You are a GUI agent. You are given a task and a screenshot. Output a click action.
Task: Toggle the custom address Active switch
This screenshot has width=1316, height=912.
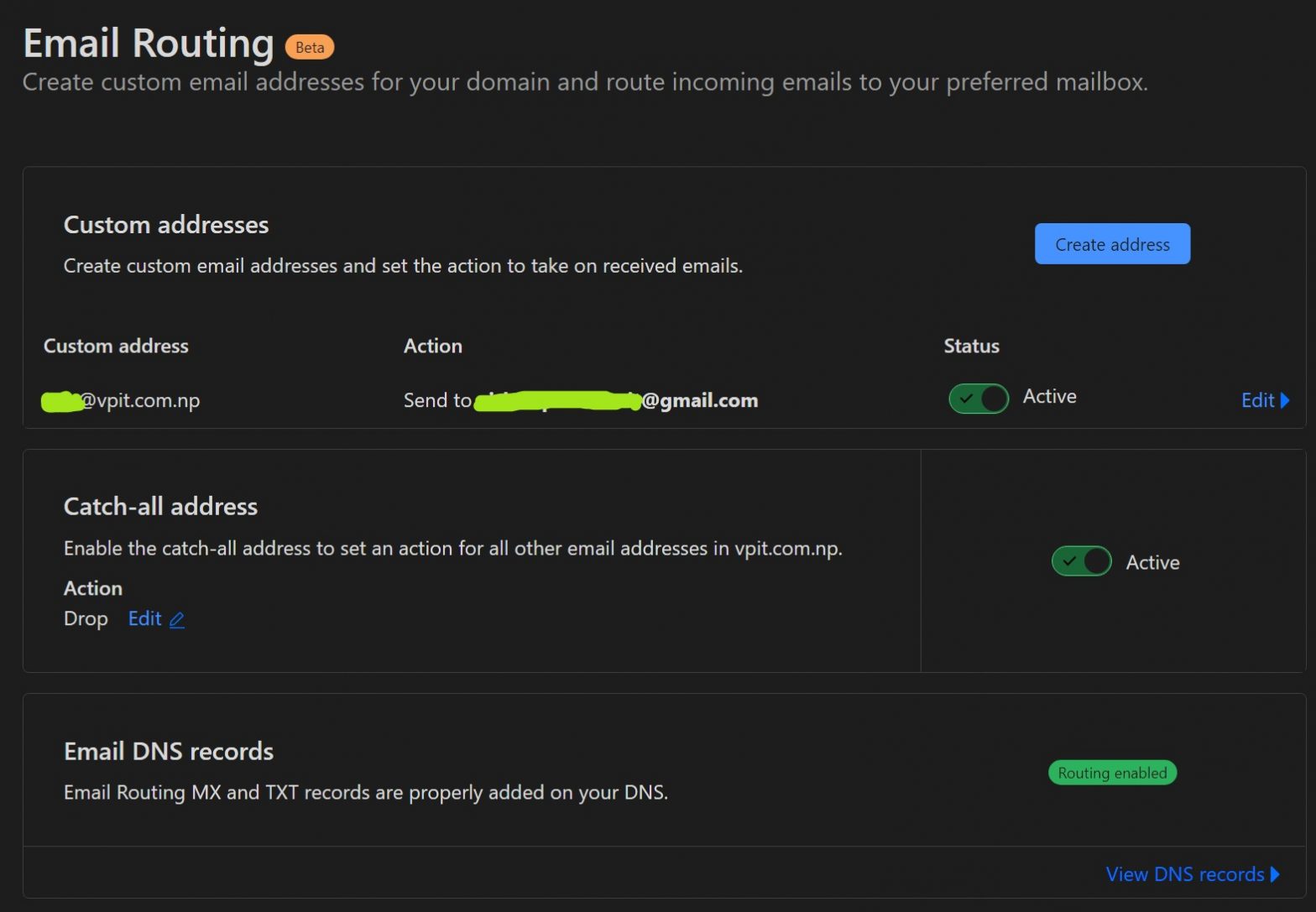point(979,399)
